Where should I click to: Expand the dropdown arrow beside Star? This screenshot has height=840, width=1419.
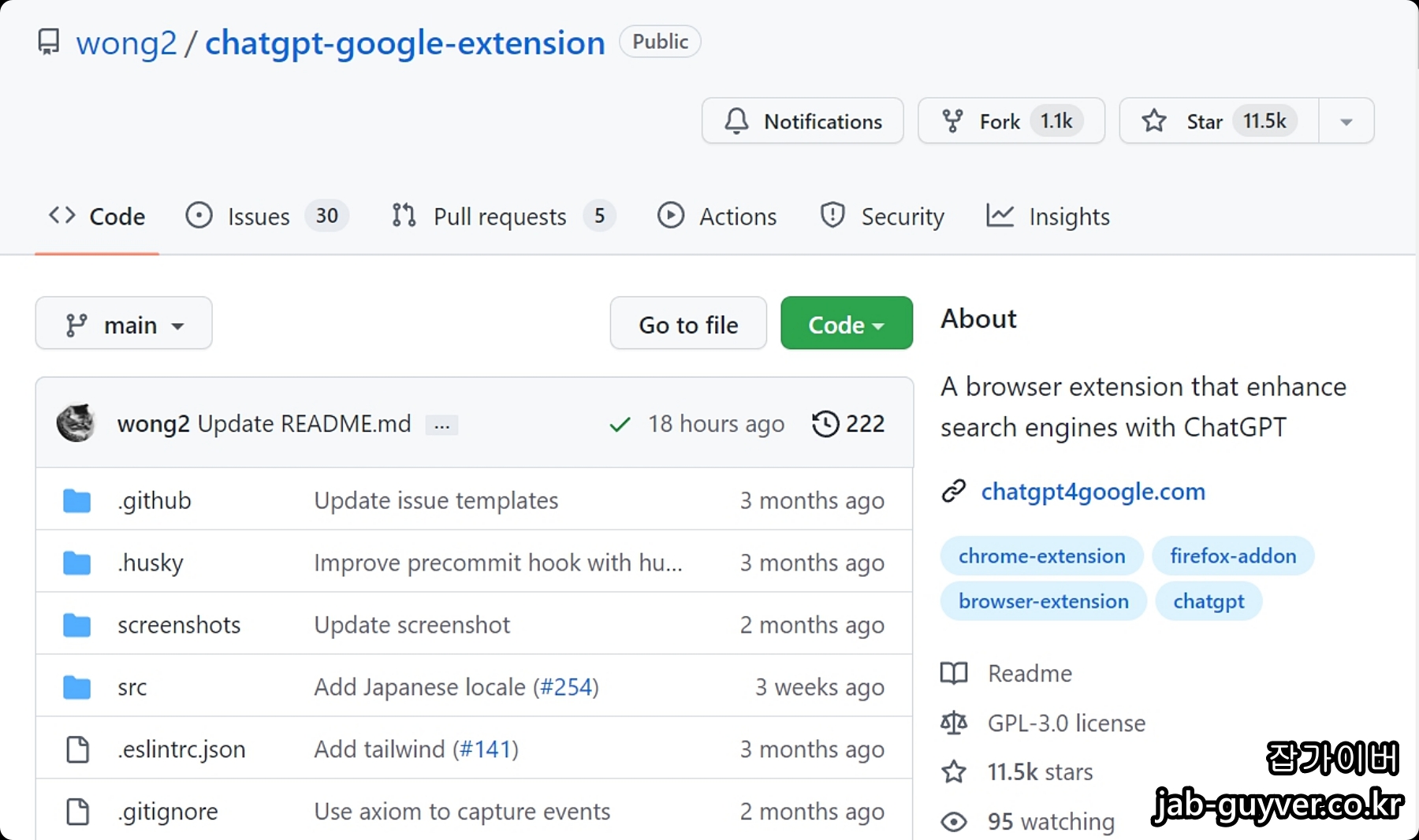point(1346,121)
